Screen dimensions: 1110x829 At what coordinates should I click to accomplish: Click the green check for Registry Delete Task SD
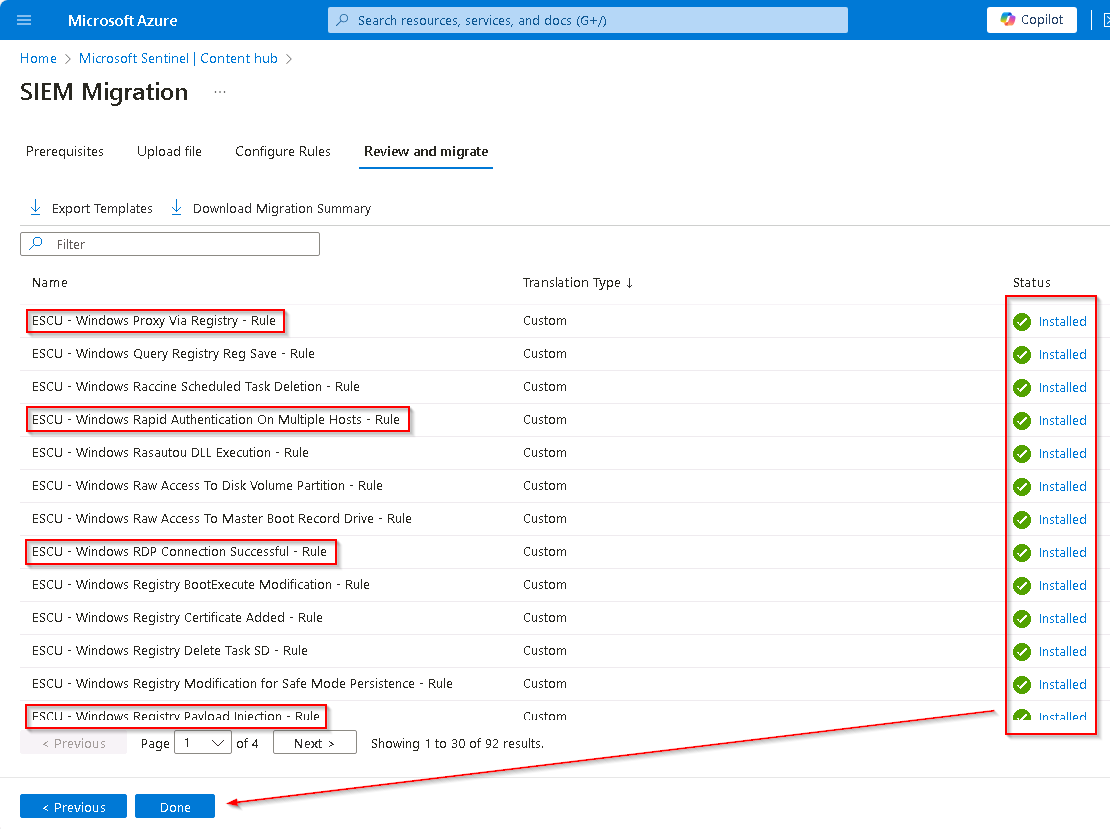(1022, 652)
